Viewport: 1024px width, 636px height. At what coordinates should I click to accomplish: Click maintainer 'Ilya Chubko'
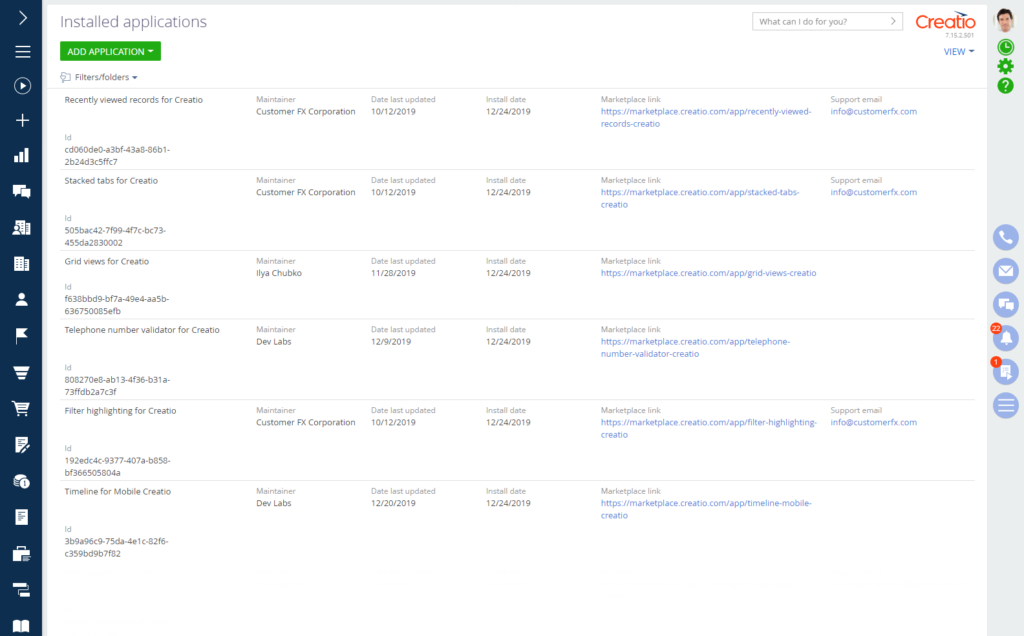(x=279, y=274)
